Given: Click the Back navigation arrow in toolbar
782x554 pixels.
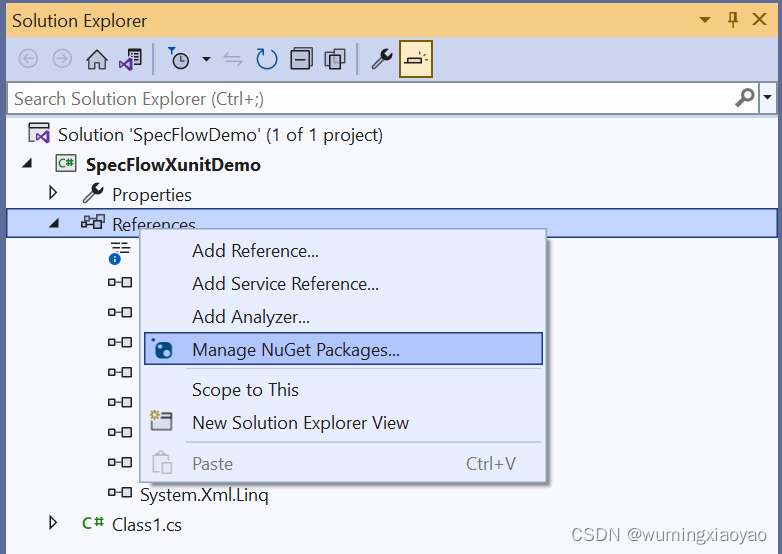Looking at the screenshot, I should point(28,59).
